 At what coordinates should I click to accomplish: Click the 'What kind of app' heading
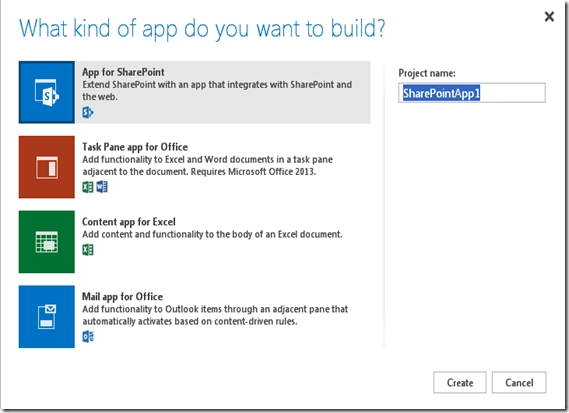coord(202,29)
